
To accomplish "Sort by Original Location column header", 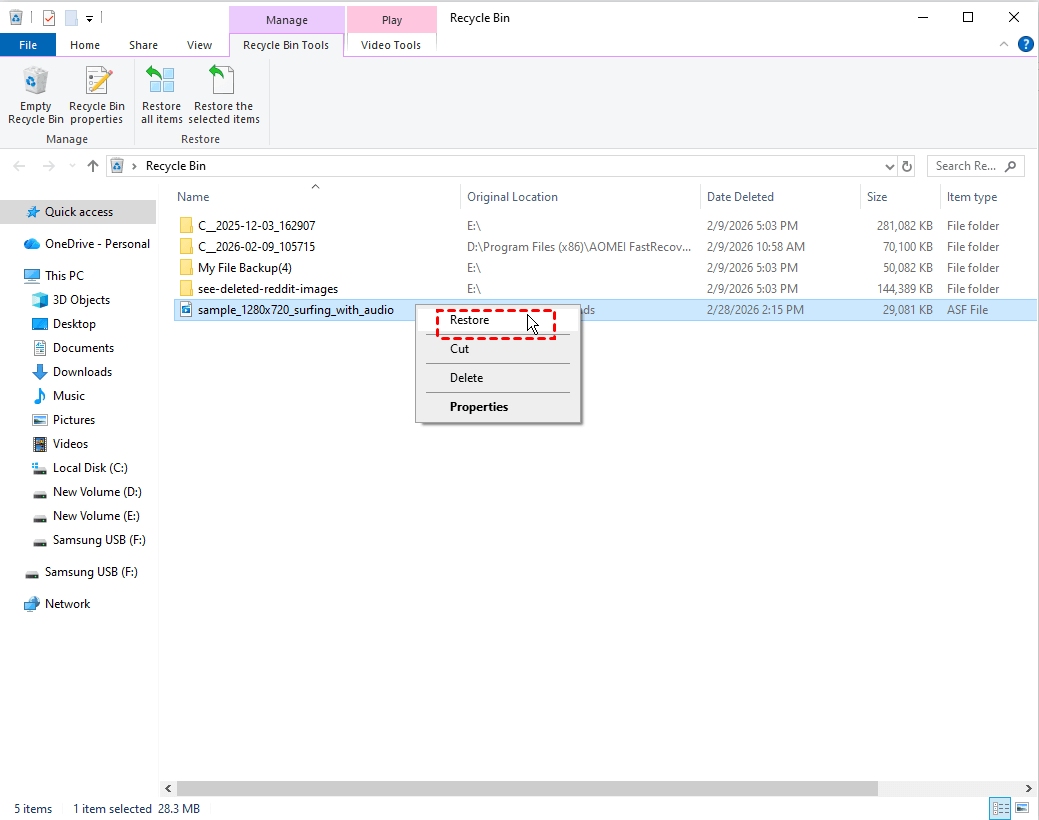I will coord(580,197).
